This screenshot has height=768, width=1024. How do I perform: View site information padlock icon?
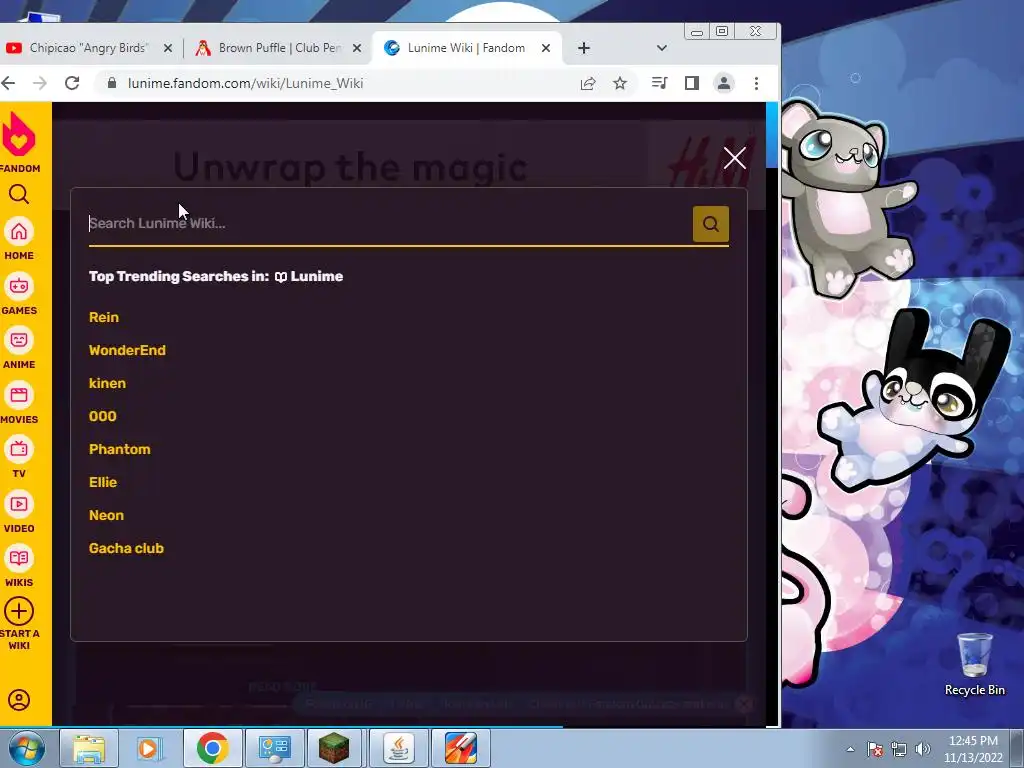(112, 83)
